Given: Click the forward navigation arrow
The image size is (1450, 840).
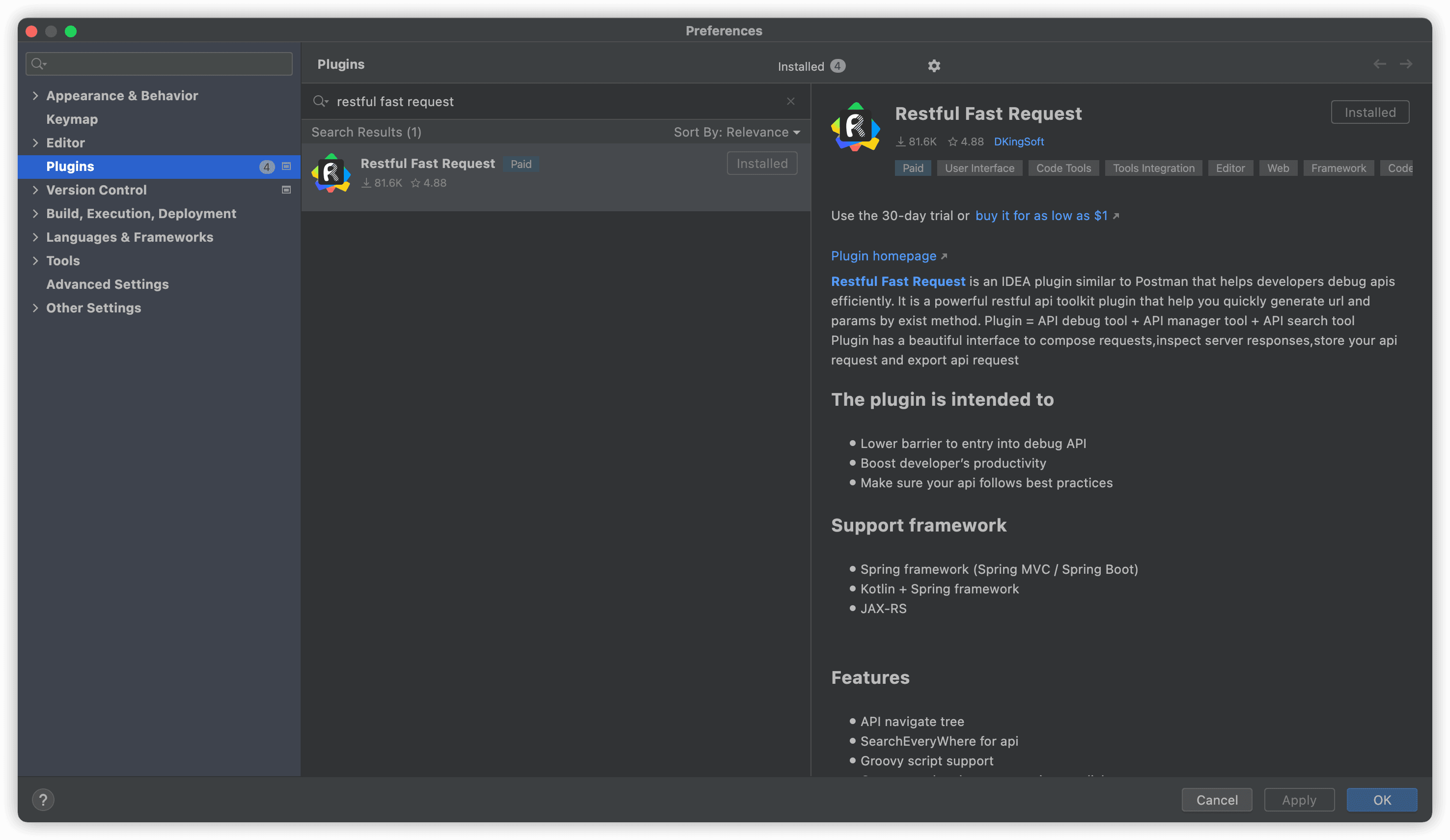Looking at the screenshot, I should coord(1406,64).
